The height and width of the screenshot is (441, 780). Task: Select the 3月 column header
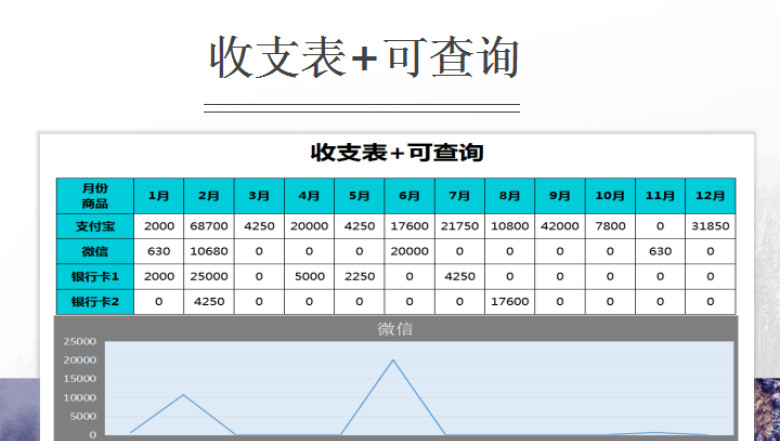pos(259,196)
